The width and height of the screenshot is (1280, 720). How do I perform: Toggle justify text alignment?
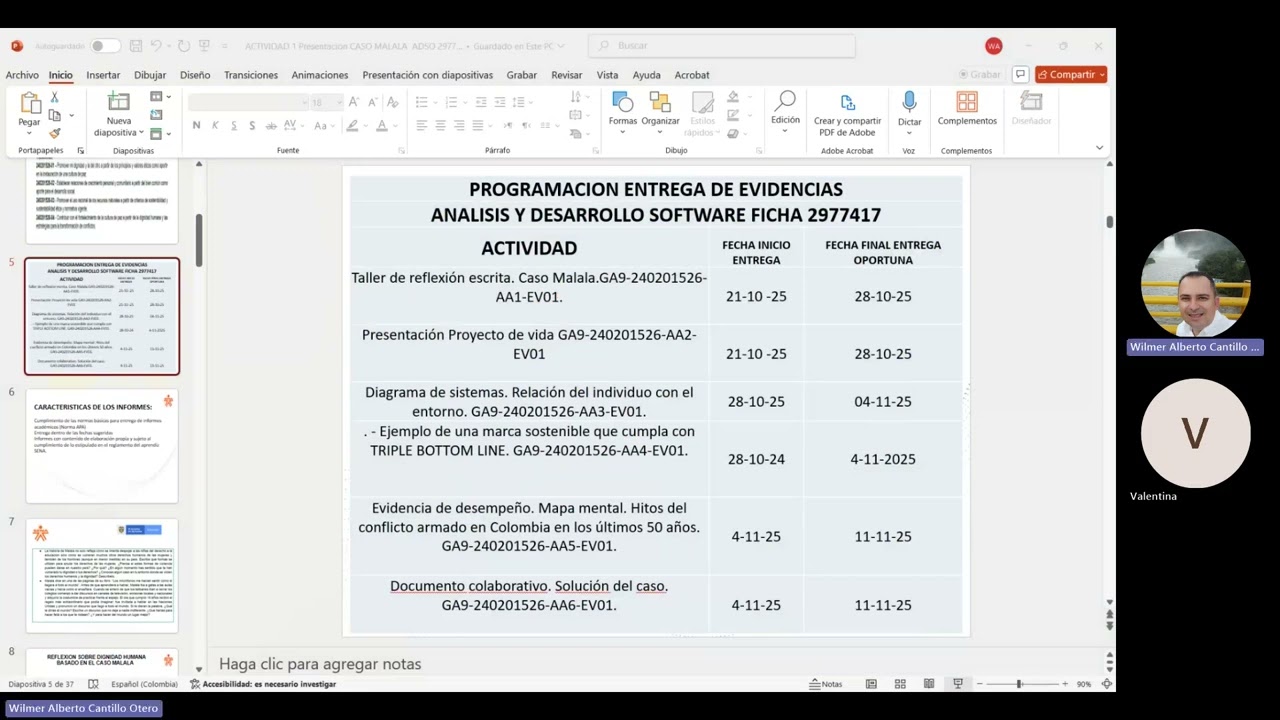(479, 125)
